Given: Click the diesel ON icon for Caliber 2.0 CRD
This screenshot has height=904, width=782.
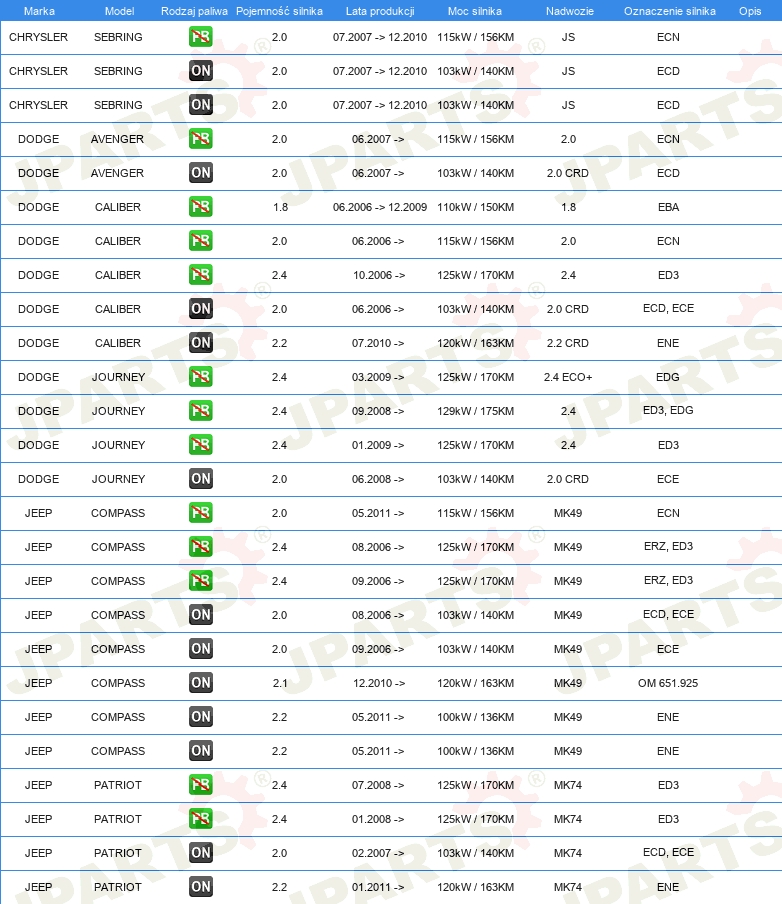Looking at the screenshot, I should pos(201,309).
